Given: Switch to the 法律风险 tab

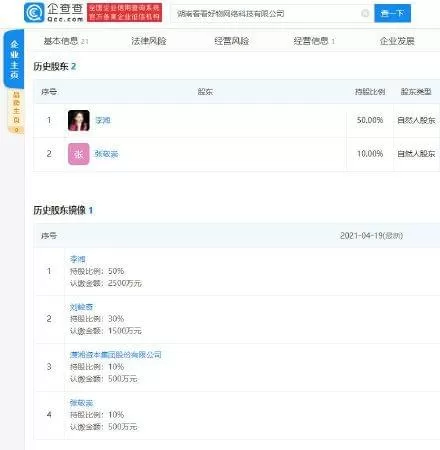Looking at the screenshot, I should point(149,41).
